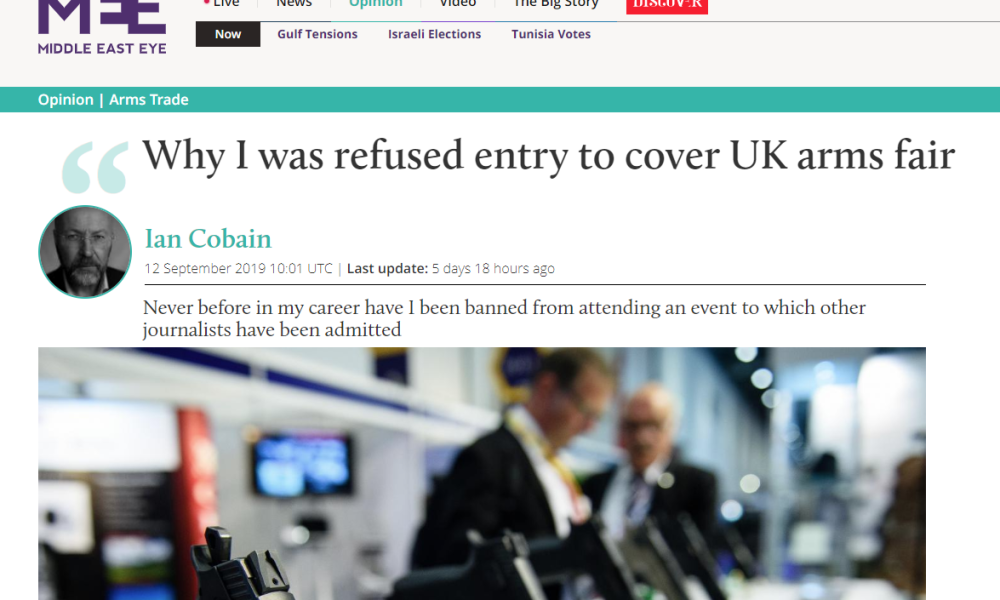
Task: Click the article summary paragraph
Action: point(504,318)
